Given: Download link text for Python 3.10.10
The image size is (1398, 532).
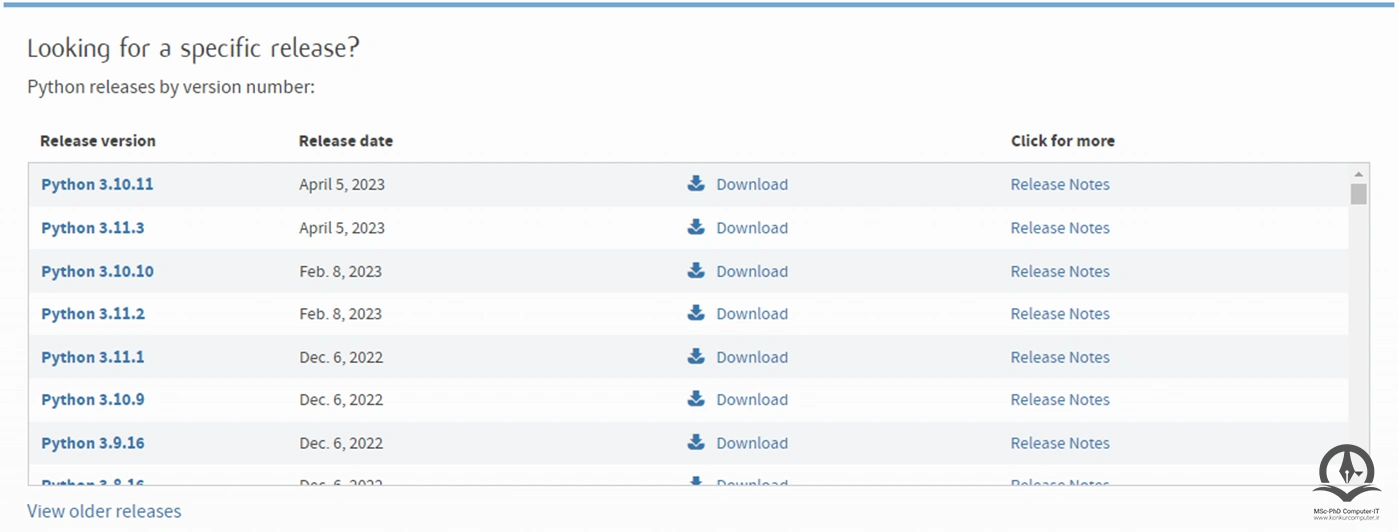Looking at the screenshot, I should [752, 271].
